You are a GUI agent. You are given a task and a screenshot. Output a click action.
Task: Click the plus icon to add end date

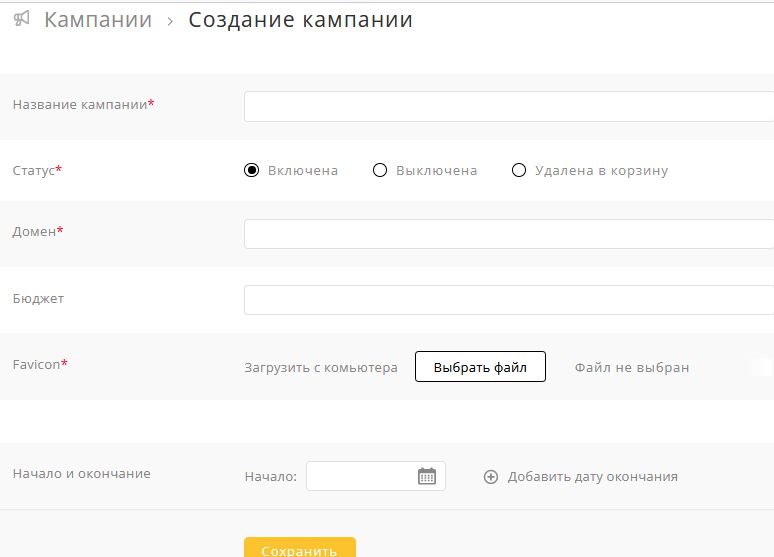[490, 477]
